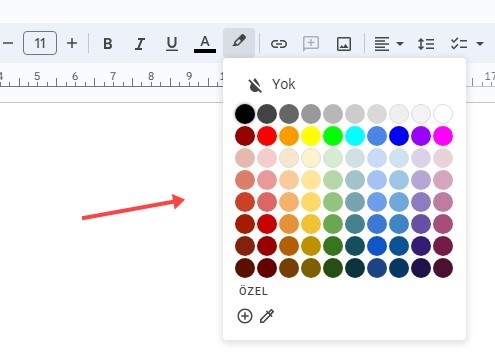Image resolution: width=495 pixels, height=361 pixels.
Task: Add a comment with the comment icon
Action: [311, 44]
